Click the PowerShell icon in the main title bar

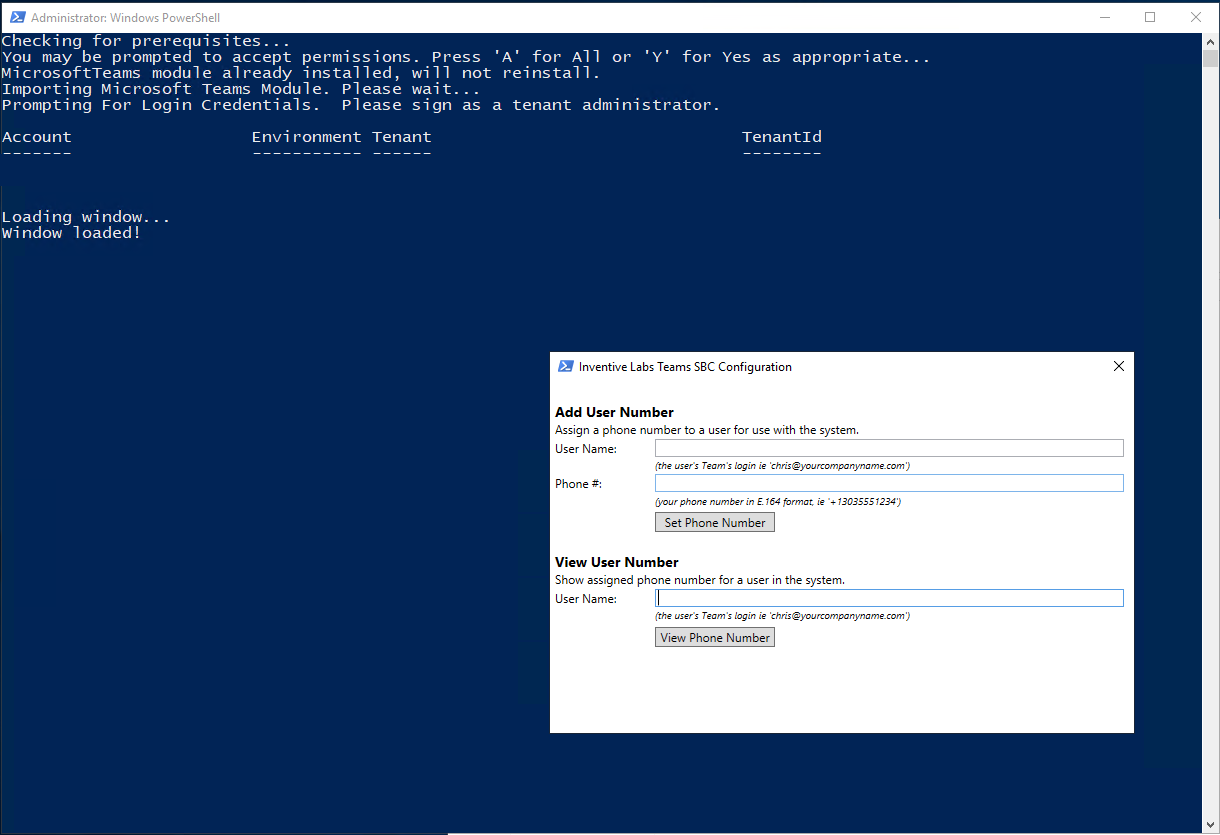[x=18, y=17]
